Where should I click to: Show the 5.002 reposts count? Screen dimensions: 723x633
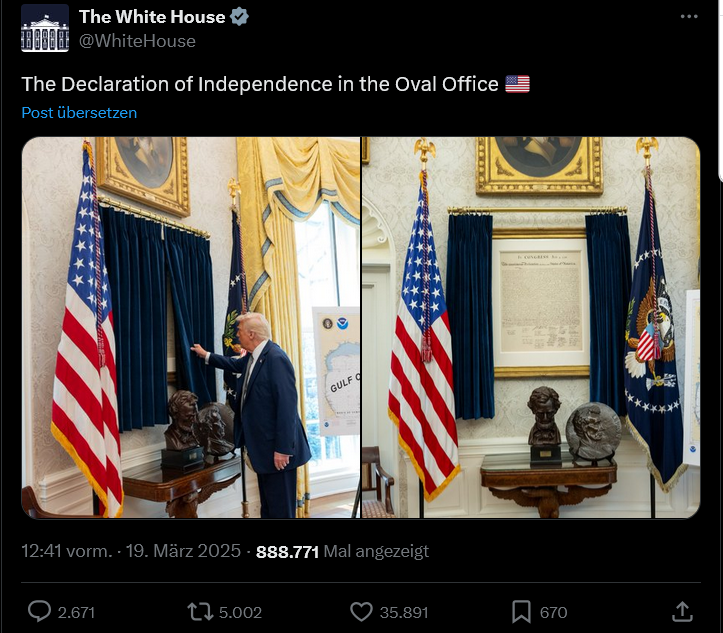[x=240, y=612]
